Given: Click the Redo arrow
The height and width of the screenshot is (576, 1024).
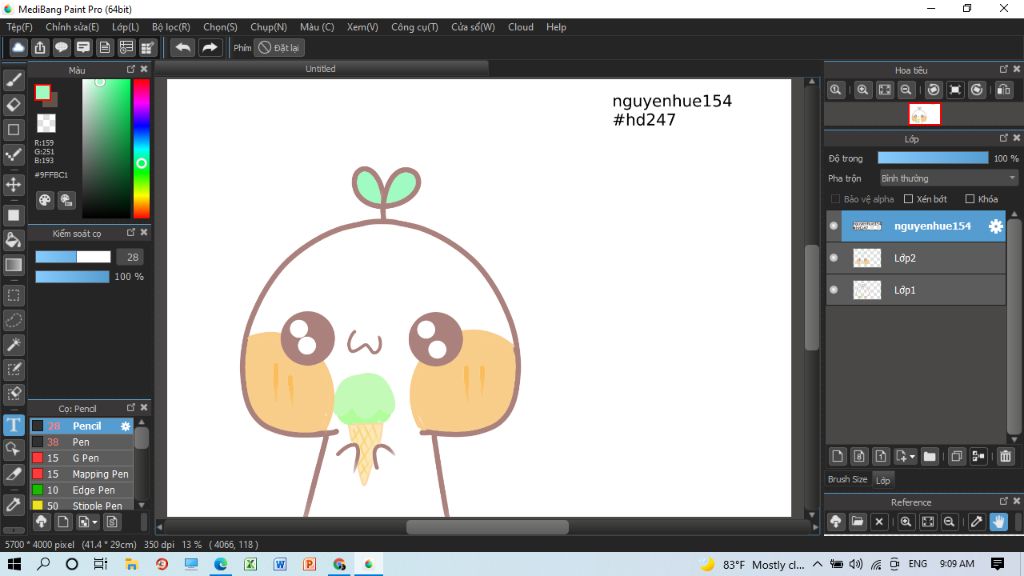Looking at the screenshot, I should (210, 48).
